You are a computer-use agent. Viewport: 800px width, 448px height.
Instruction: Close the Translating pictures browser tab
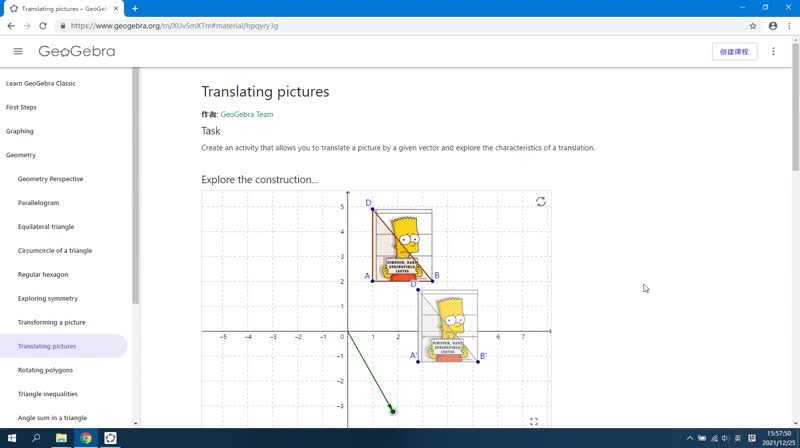click(116, 9)
